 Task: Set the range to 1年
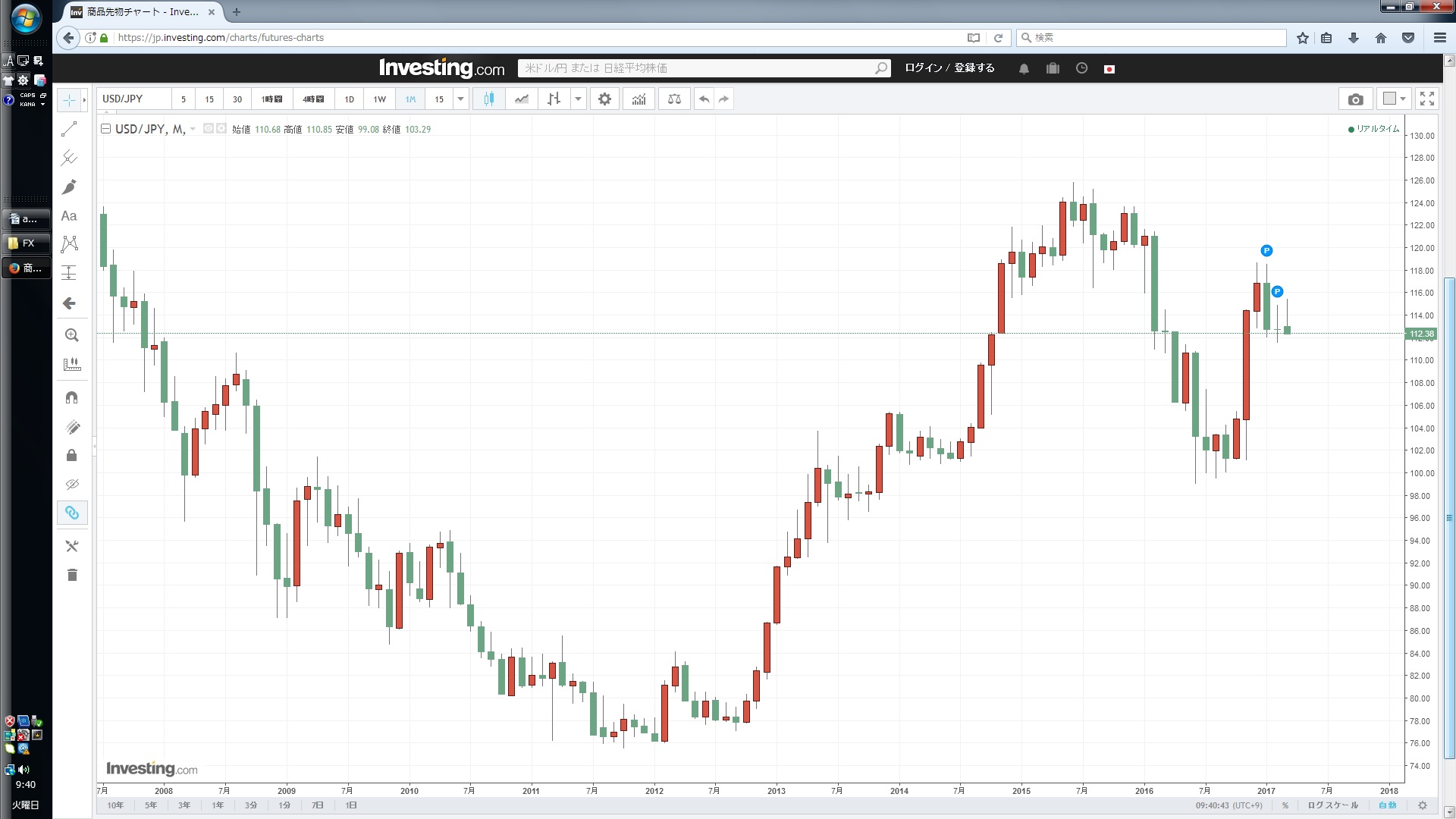pos(218,805)
